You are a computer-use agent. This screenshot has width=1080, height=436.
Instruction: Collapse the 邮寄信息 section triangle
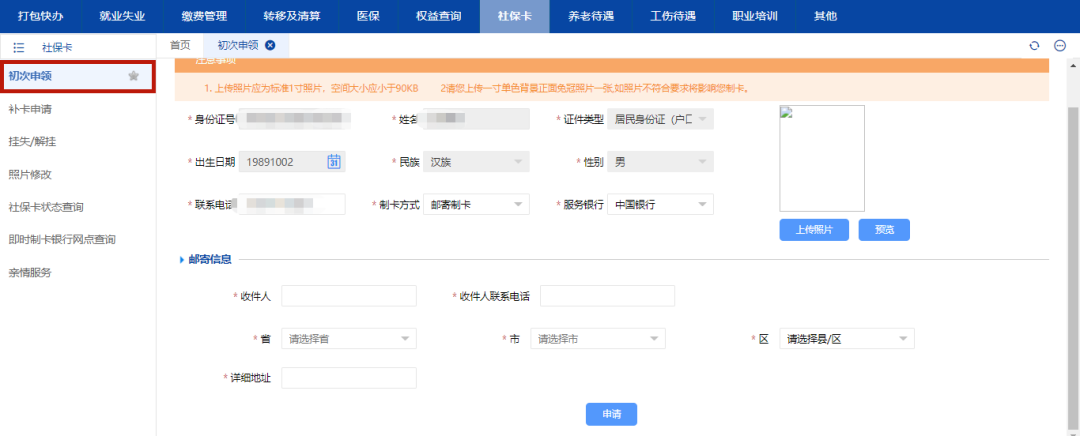182,260
